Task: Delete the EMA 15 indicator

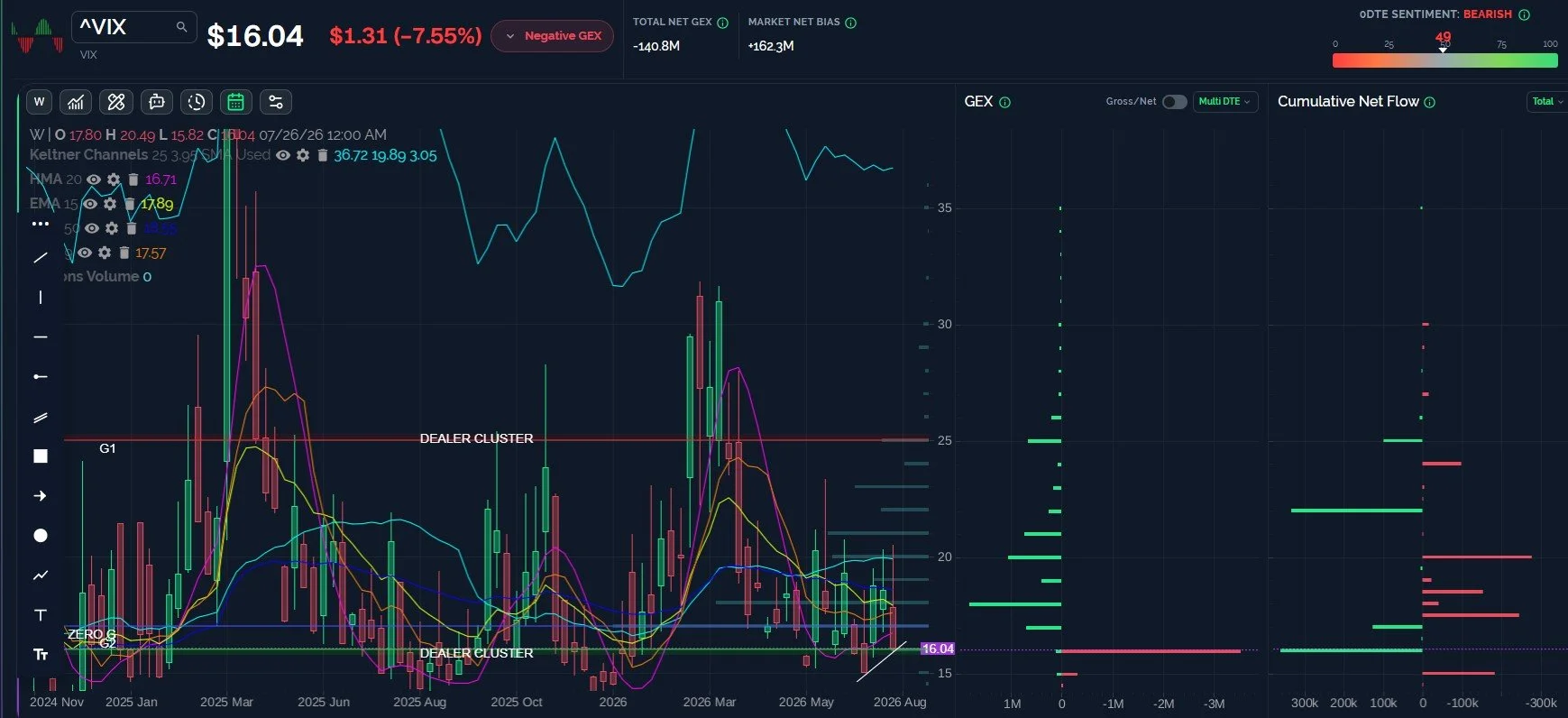Action: [130, 204]
